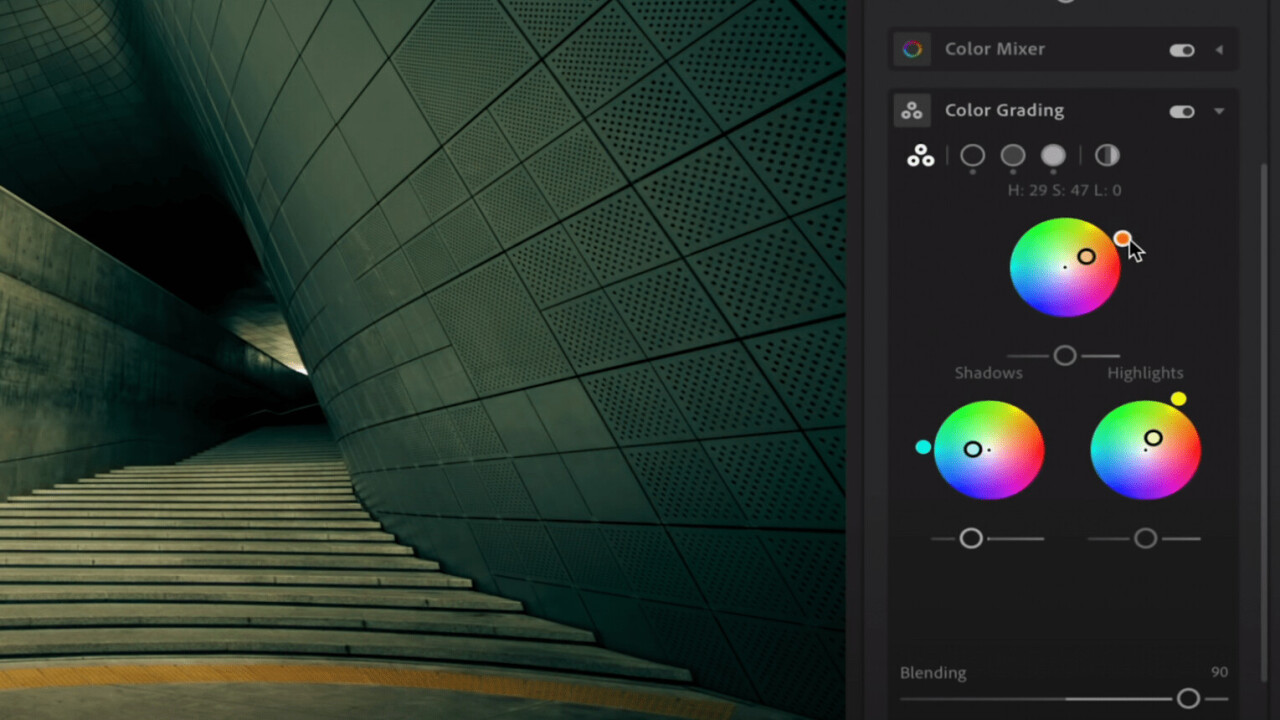Switch to the Shadows-only wheel icon
Screen dimensions: 1280x720
tap(972, 156)
